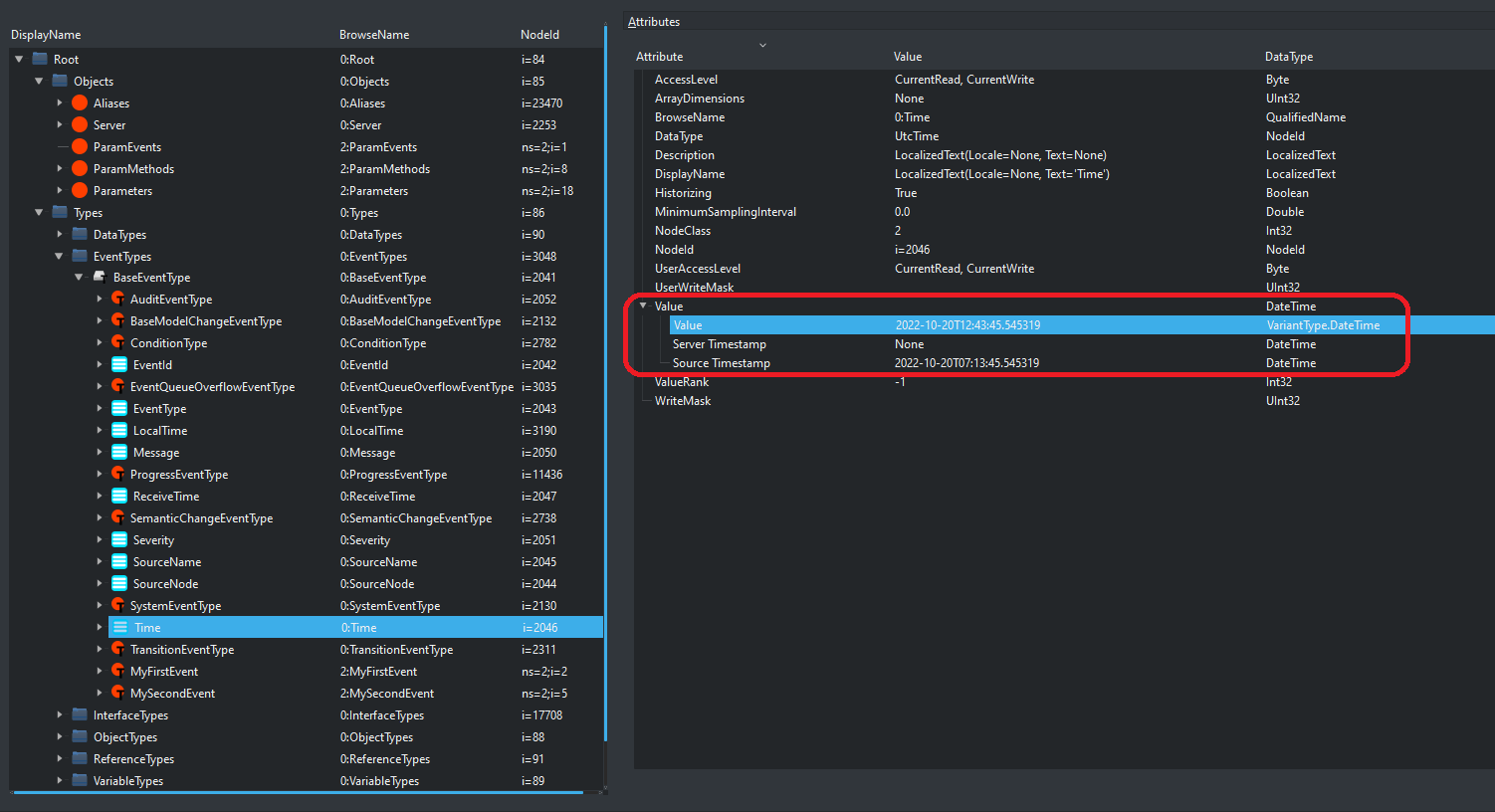Click the LocalTime variable icon

119,431
